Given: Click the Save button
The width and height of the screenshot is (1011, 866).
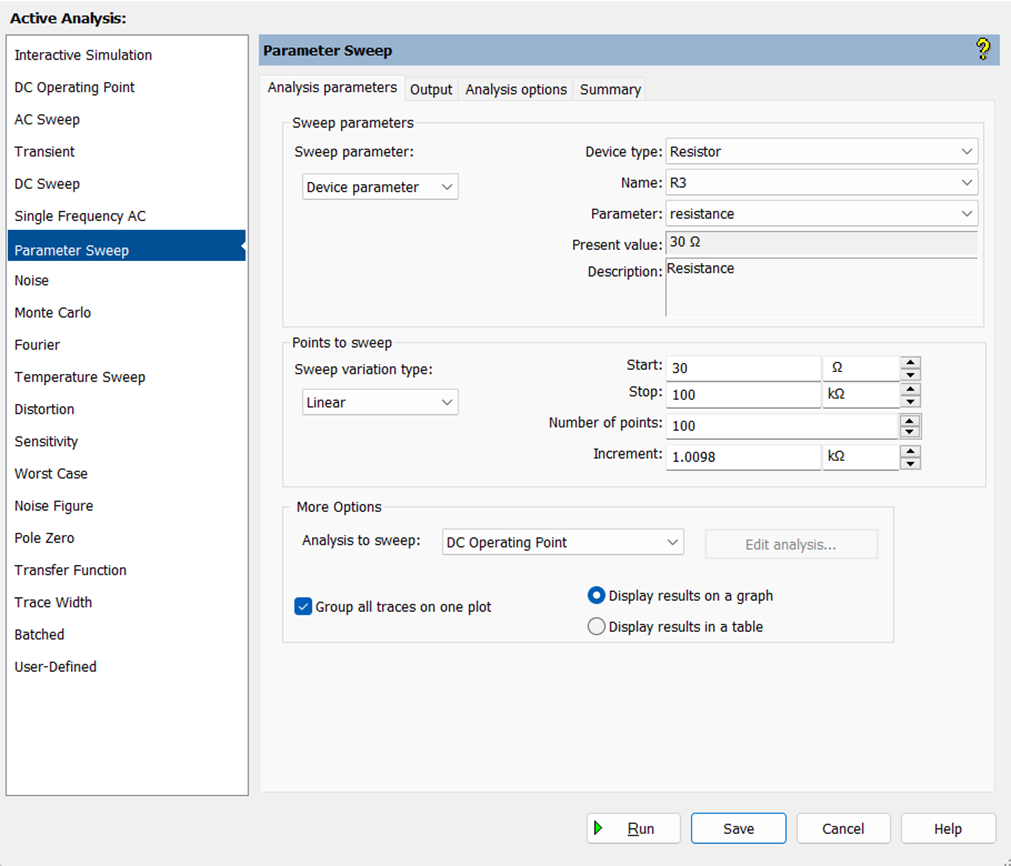Looking at the screenshot, I should [x=738, y=828].
